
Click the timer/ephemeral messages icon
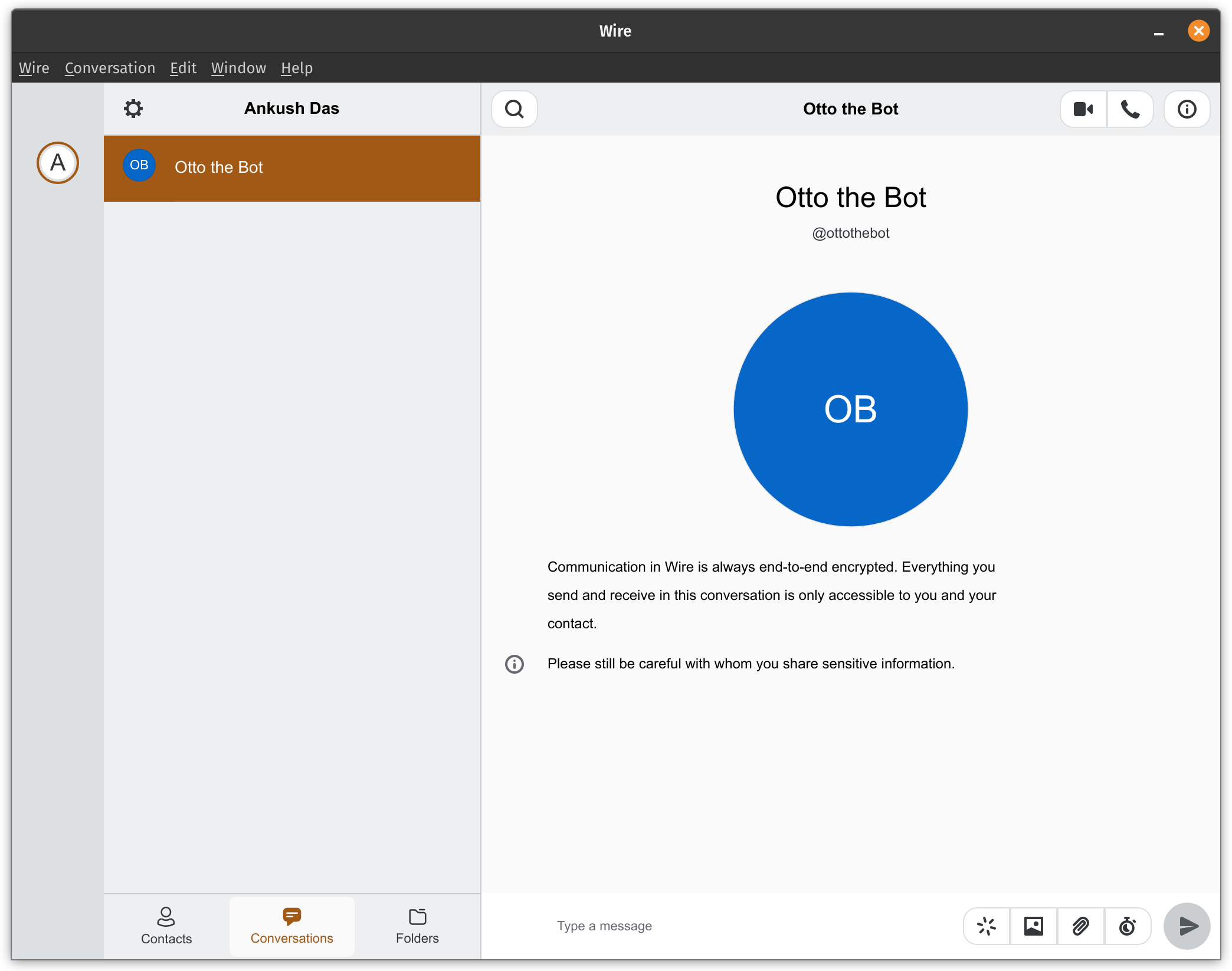pyautogui.click(x=1128, y=925)
